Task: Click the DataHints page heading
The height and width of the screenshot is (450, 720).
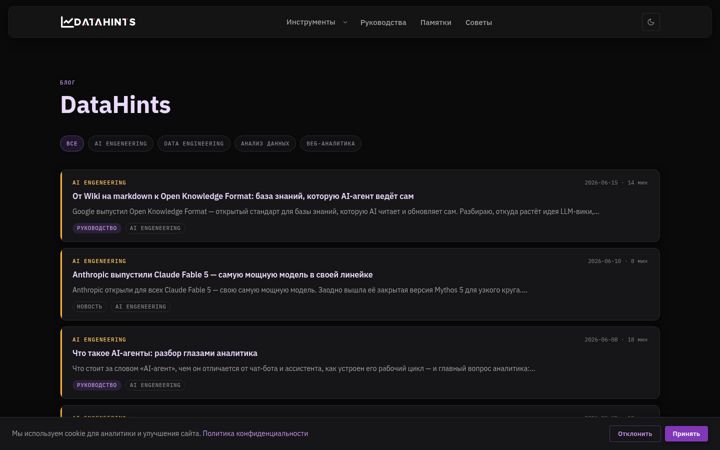Action: click(x=116, y=105)
